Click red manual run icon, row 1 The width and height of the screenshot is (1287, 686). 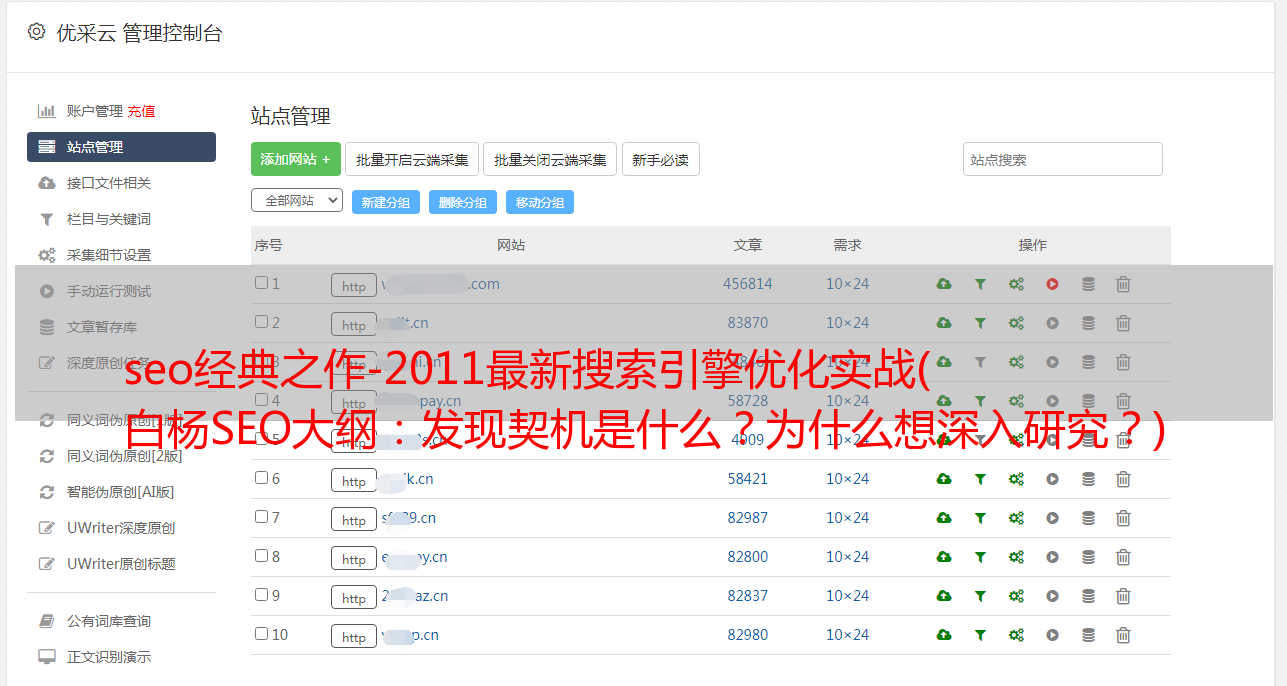[1052, 284]
